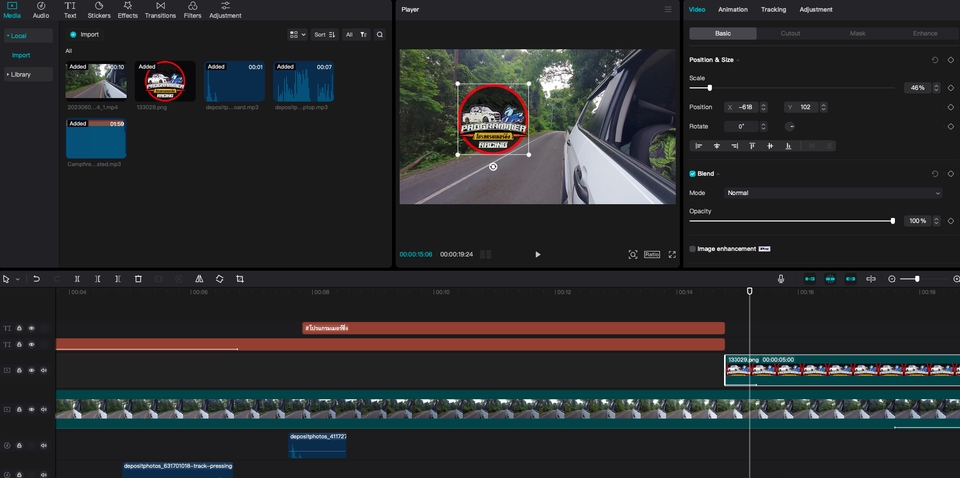The image size is (960, 478).
Task: Click the Position X stepper arrows
Action: 763,107
